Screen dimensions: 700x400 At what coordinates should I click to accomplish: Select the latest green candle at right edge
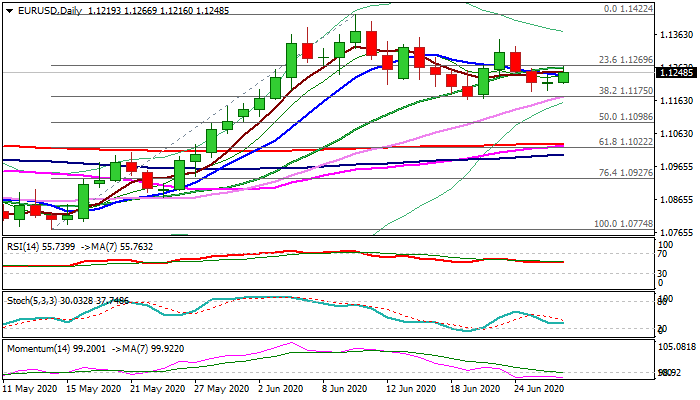click(563, 76)
